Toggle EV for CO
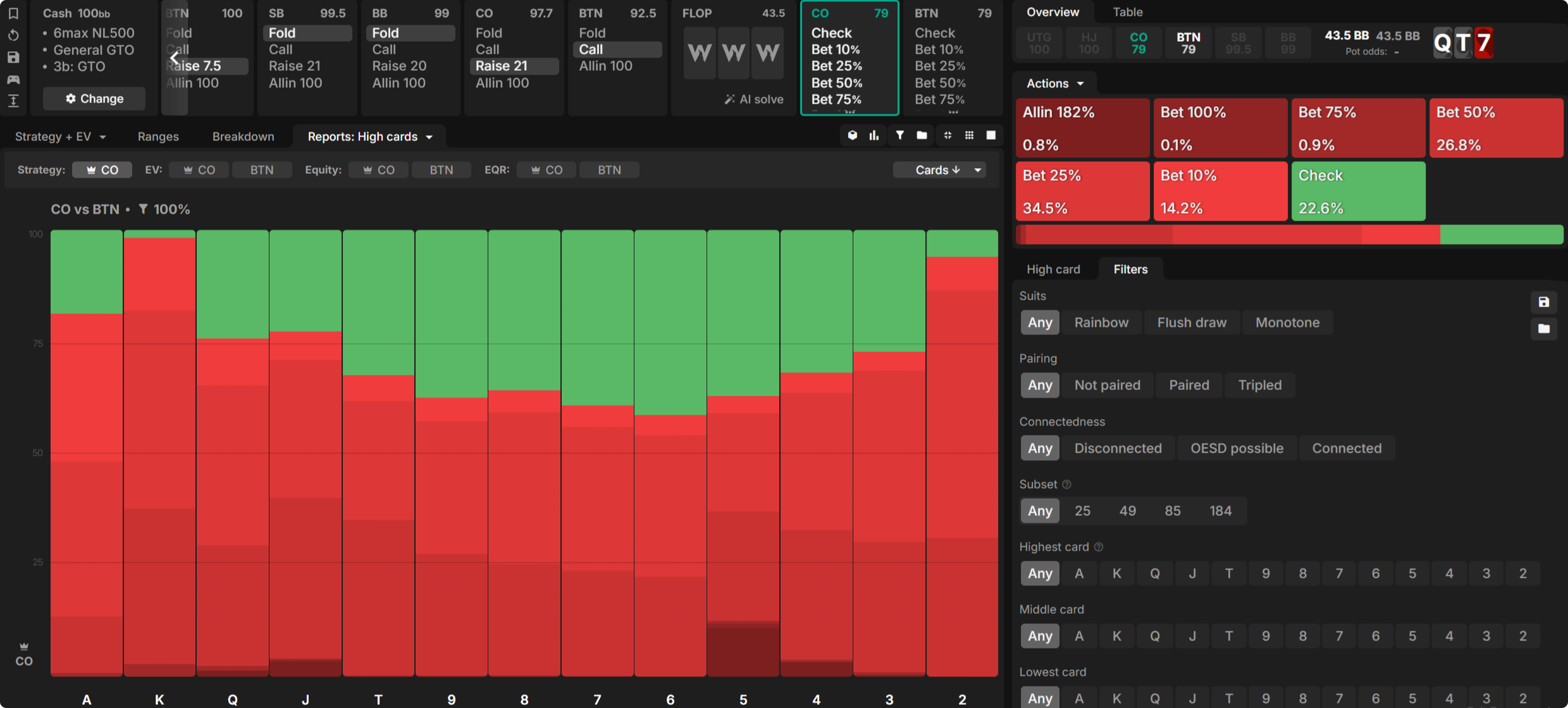This screenshot has width=1568, height=708. (199, 170)
